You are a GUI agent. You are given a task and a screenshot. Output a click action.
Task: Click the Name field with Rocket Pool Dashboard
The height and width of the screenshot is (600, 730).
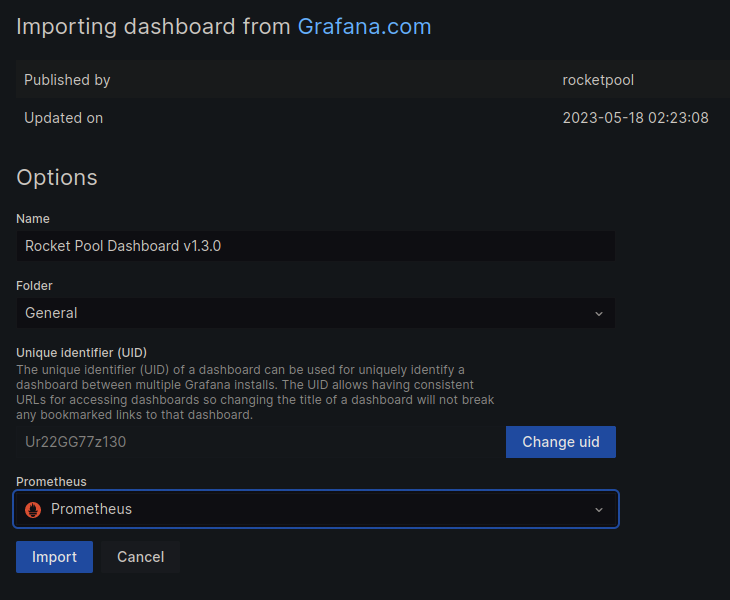click(x=315, y=246)
